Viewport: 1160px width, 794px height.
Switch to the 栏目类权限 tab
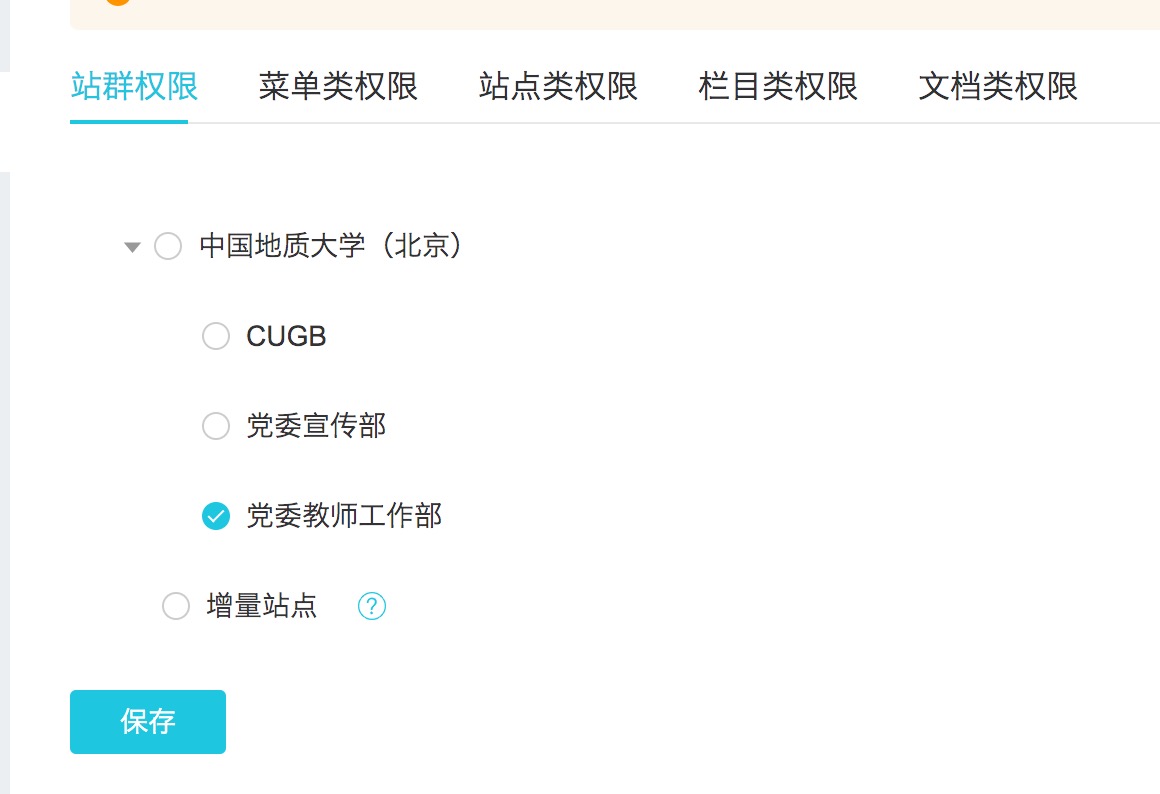click(778, 87)
